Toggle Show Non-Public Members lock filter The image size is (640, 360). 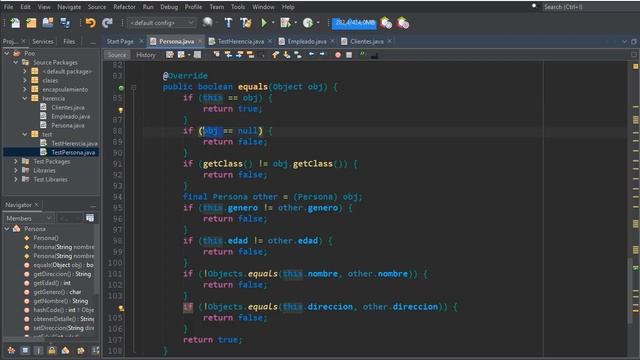[52, 350]
